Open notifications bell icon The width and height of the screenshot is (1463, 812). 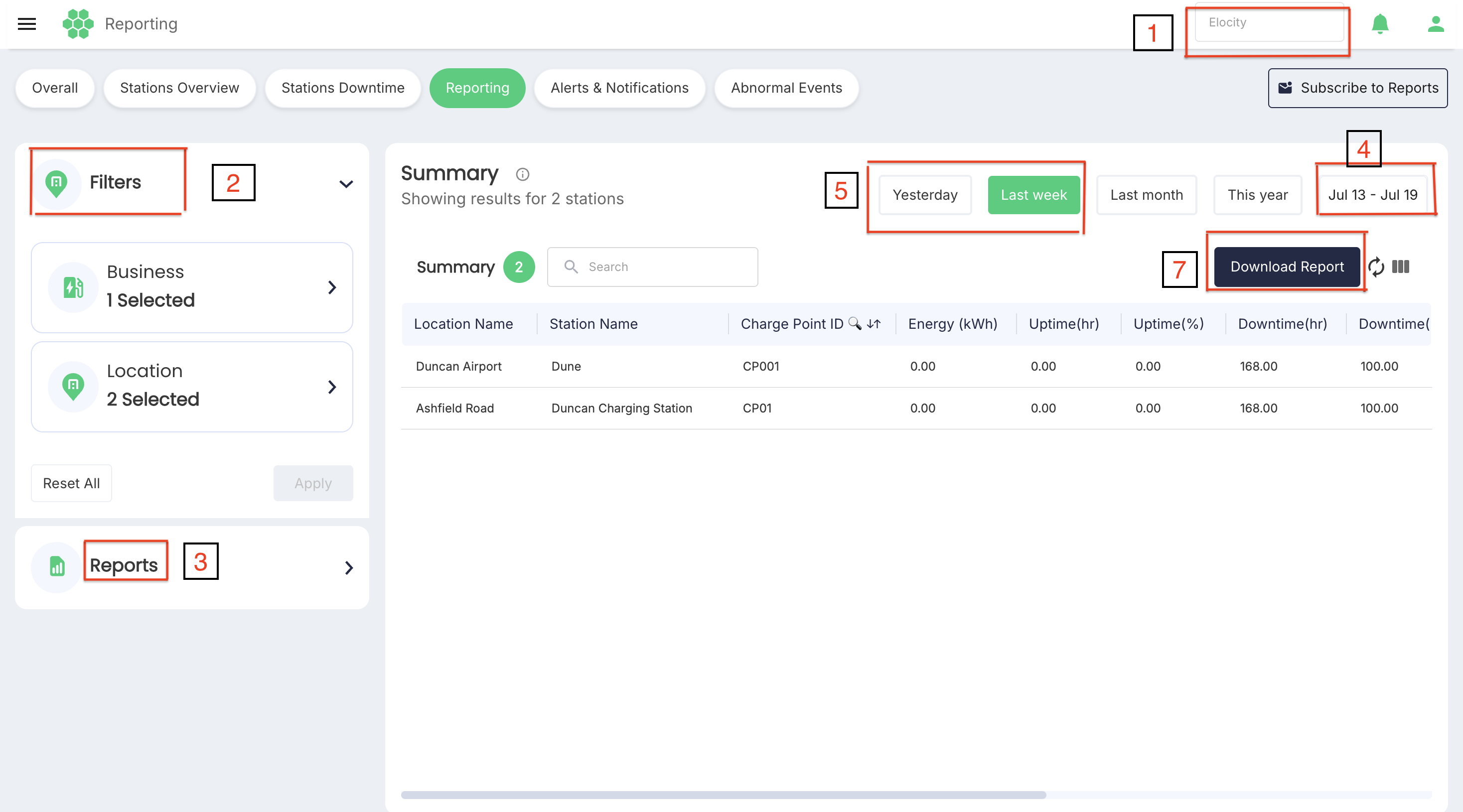click(1379, 24)
